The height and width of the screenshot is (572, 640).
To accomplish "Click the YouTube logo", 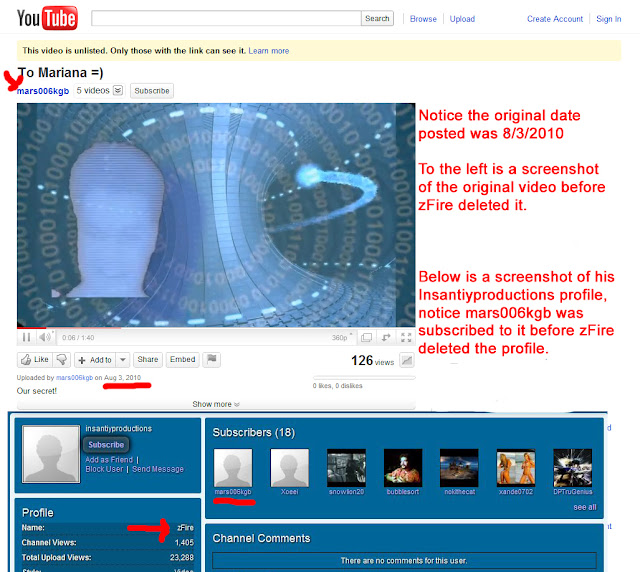I will pyautogui.click(x=47, y=18).
